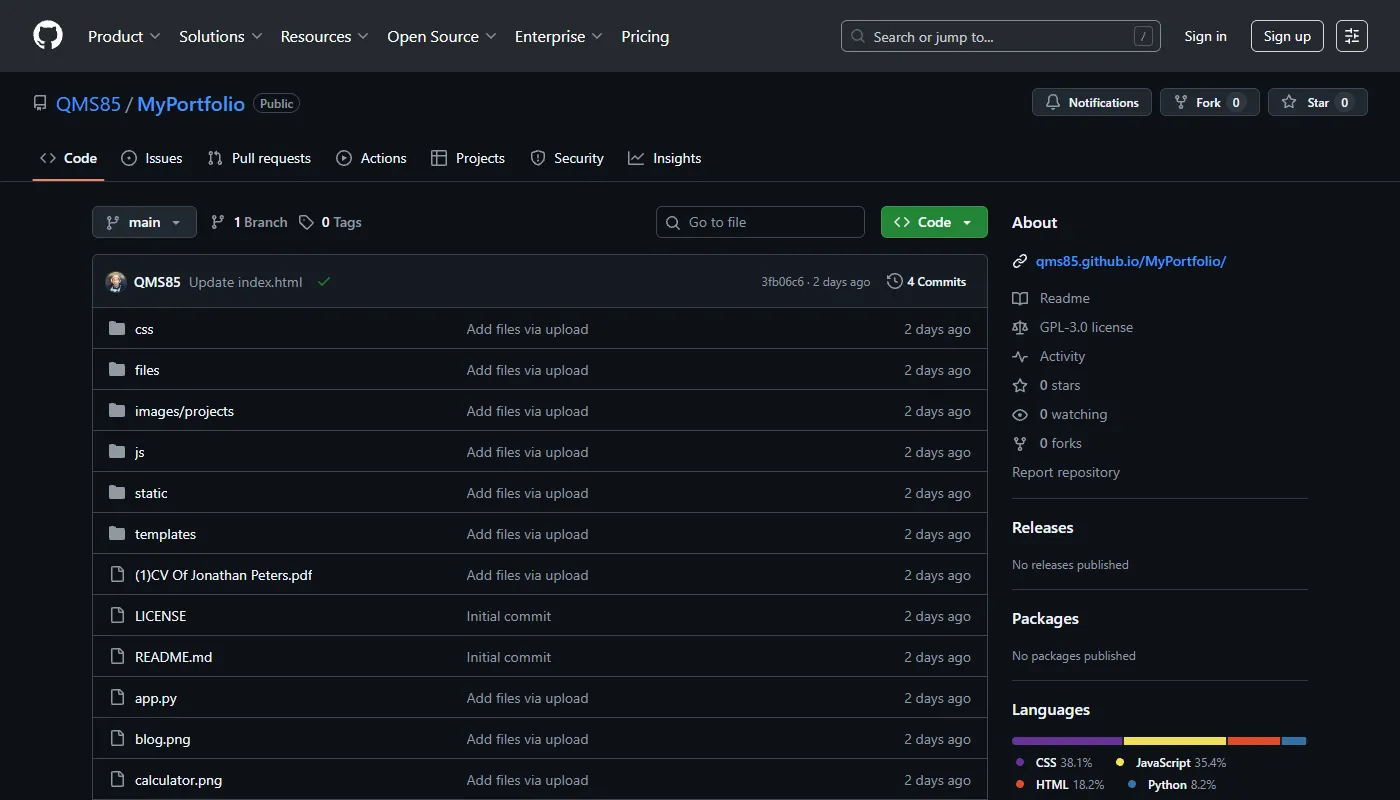Screen dimensions: 1400x800
Task: View the 1 Branch link
Action: (x=249, y=222)
